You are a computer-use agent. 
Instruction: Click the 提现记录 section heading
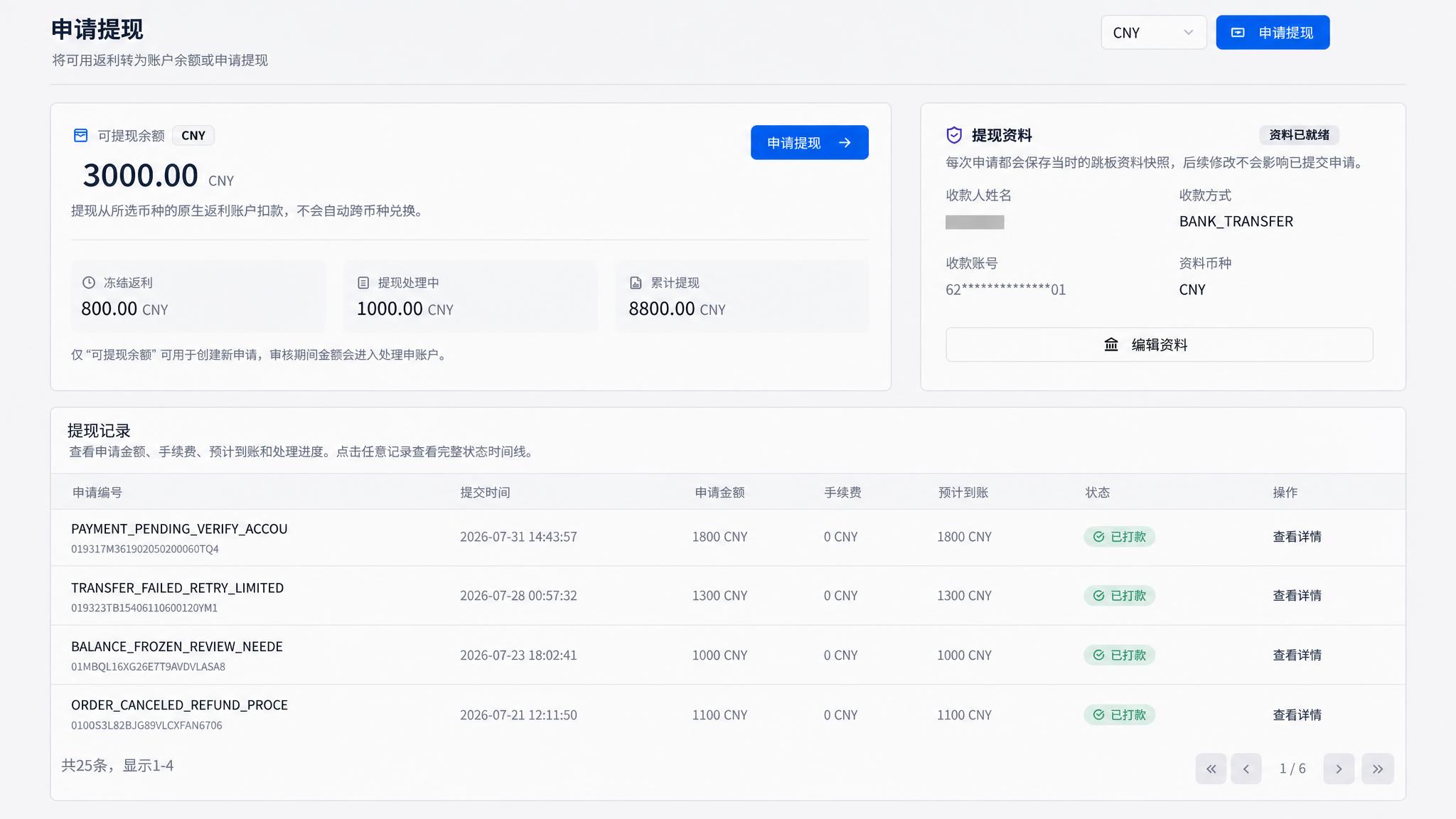coord(99,431)
